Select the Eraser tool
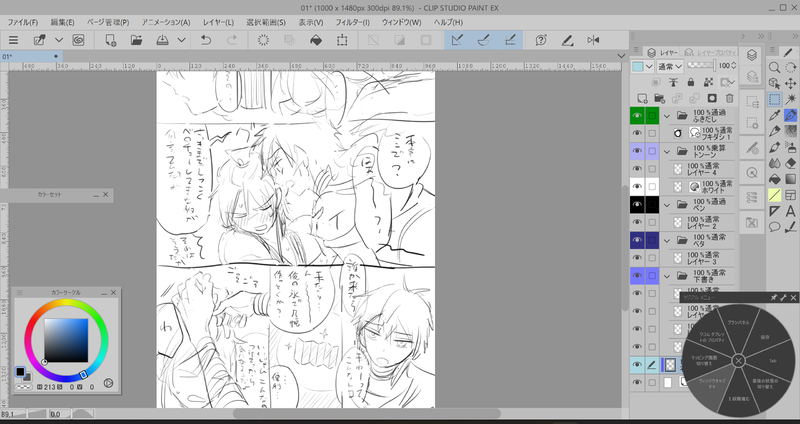 pyautogui.click(x=790, y=163)
